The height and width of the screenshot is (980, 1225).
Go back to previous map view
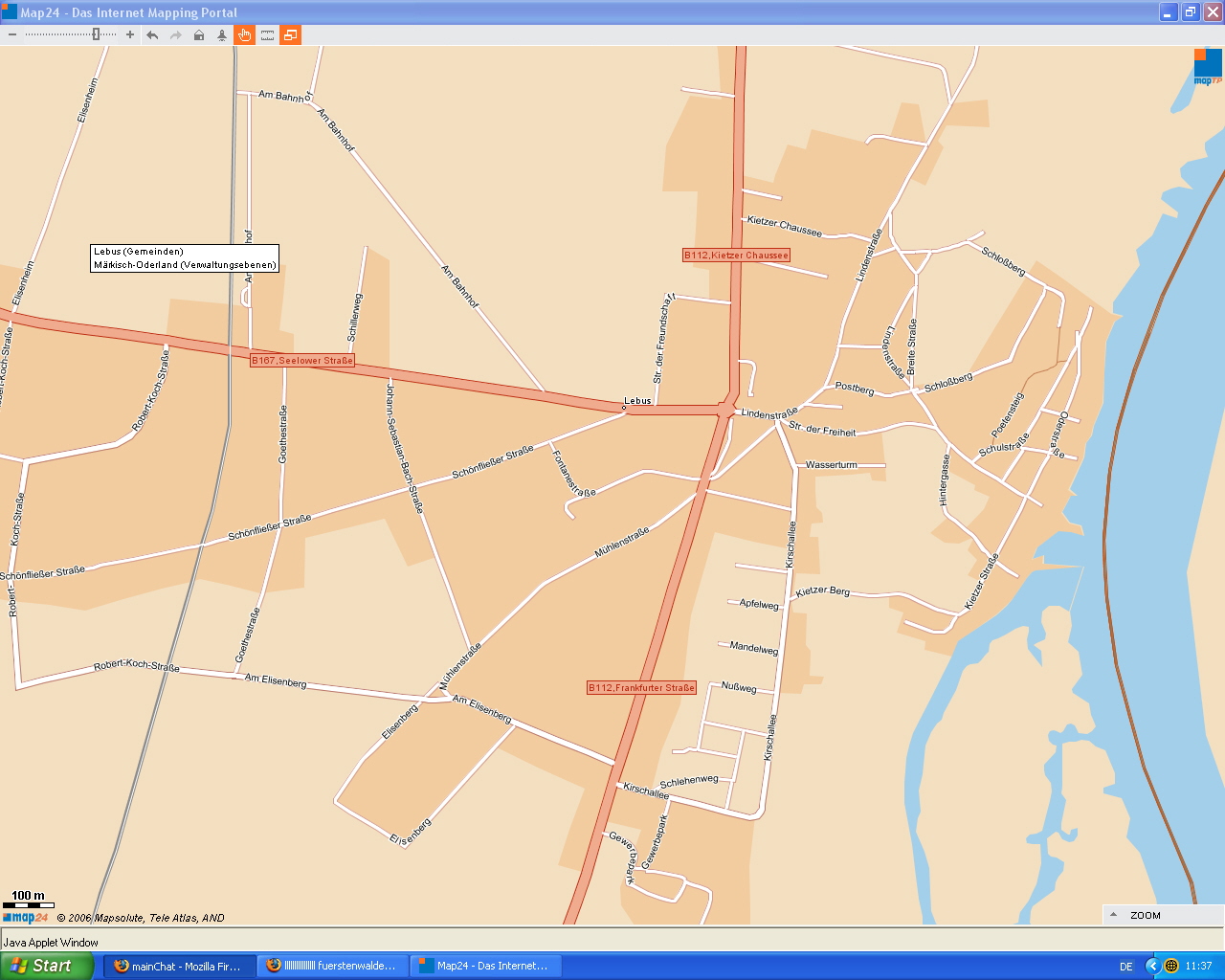(x=153, y=35)
